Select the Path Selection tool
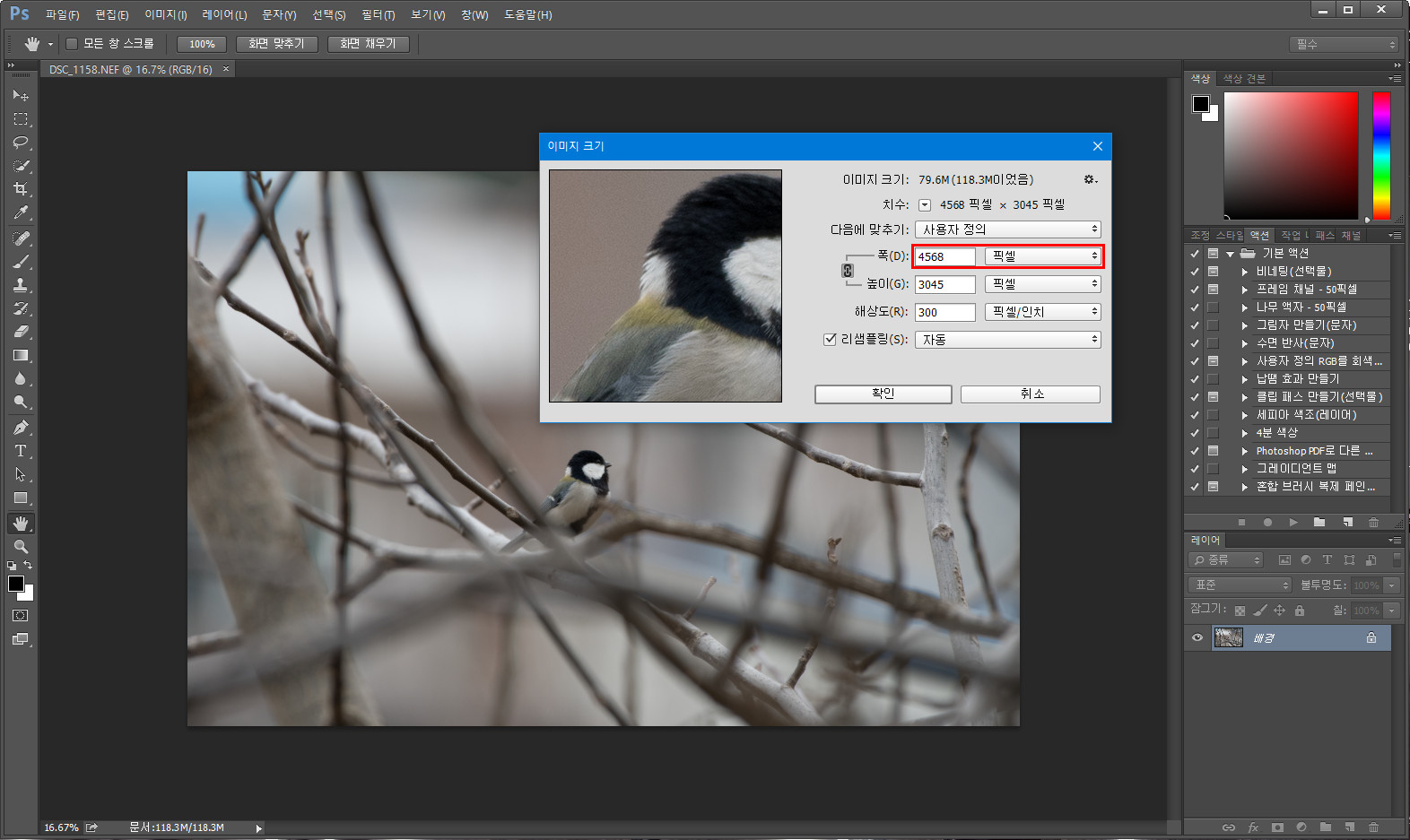Image resolution: width=1410 pixels, height=840 pixels. point(21,474)
